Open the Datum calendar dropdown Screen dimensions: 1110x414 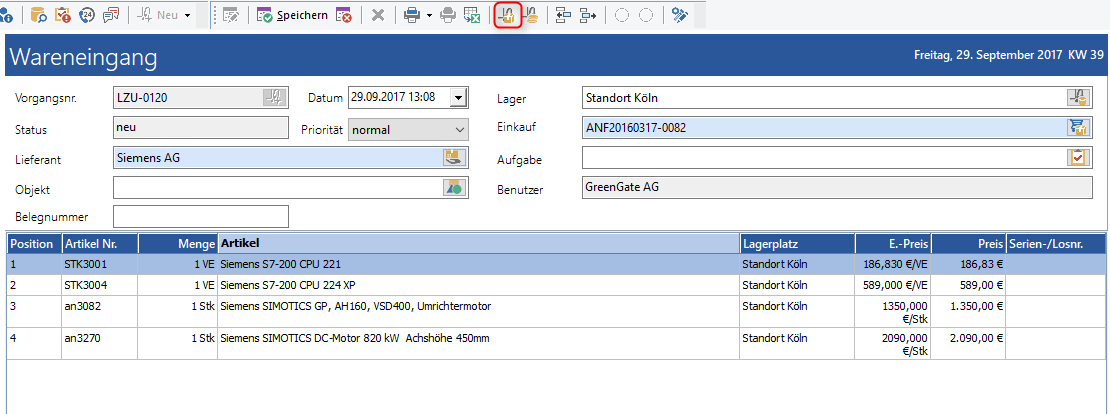459,98
